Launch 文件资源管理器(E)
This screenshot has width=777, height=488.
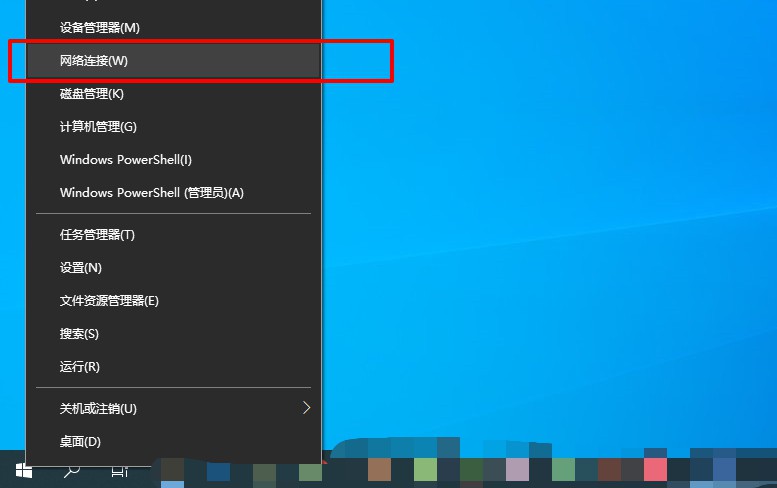109,301
